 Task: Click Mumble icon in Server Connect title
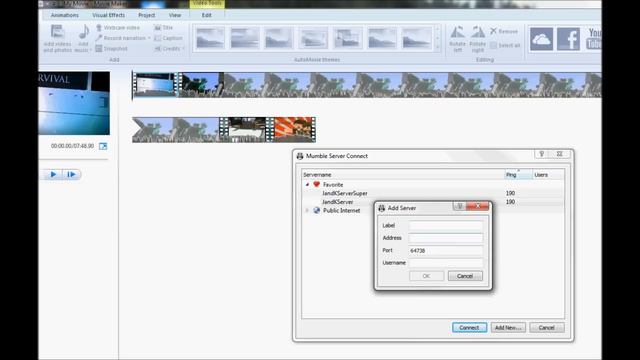tap(300, 156)
